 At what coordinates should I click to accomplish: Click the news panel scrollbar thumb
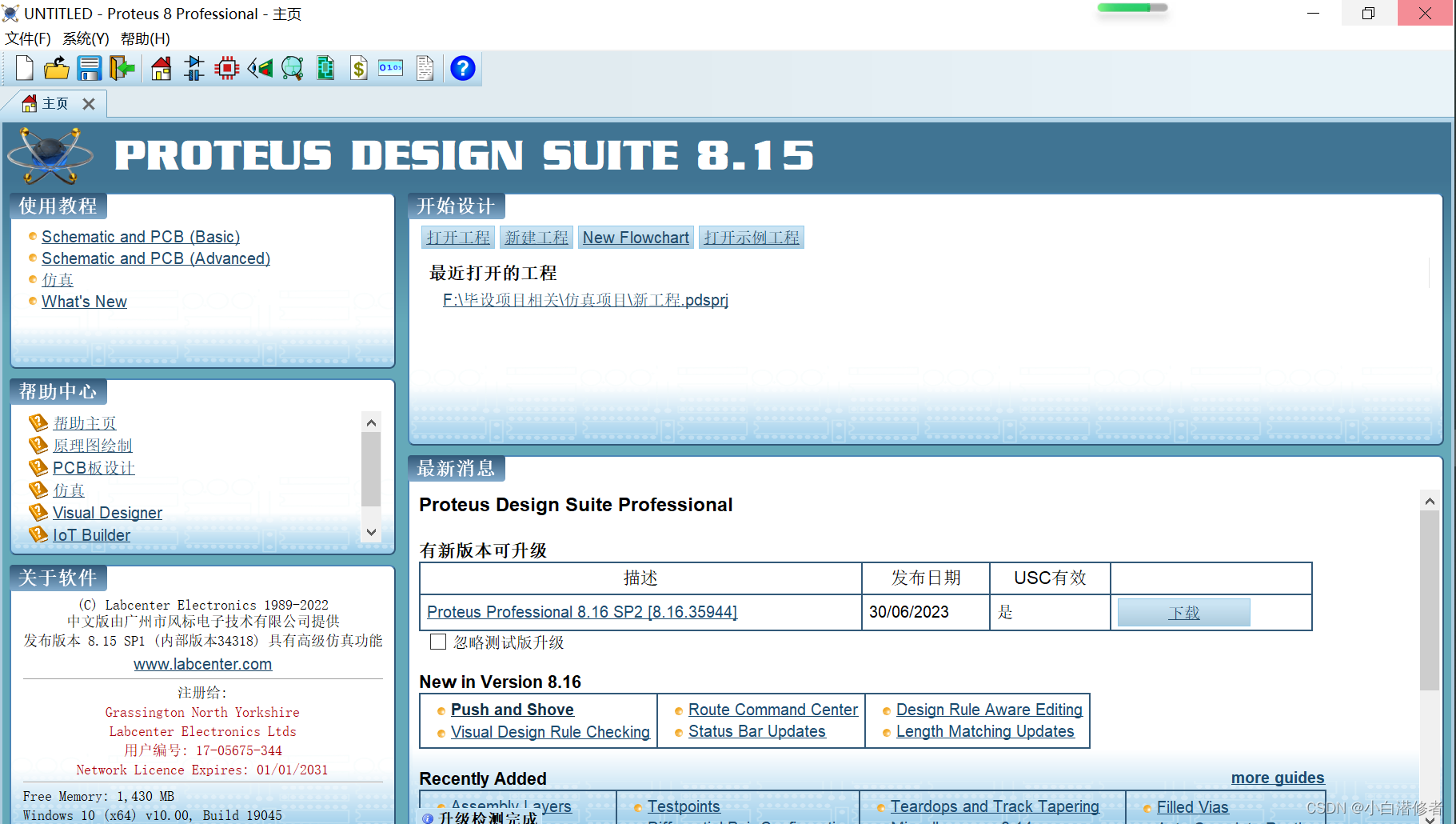[x=1430, y=600]
